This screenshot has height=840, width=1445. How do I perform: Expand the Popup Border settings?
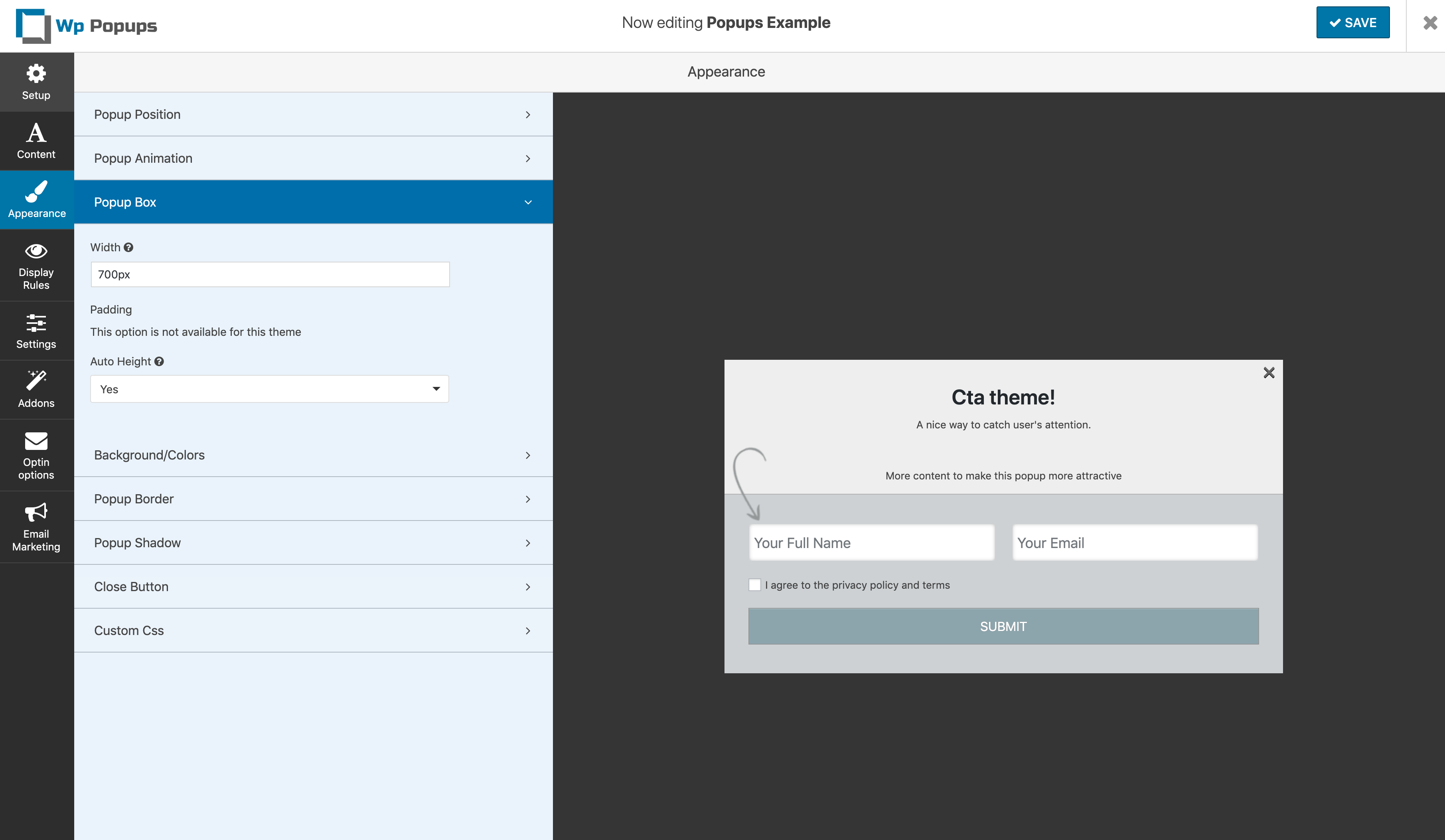tap(314, 498)
